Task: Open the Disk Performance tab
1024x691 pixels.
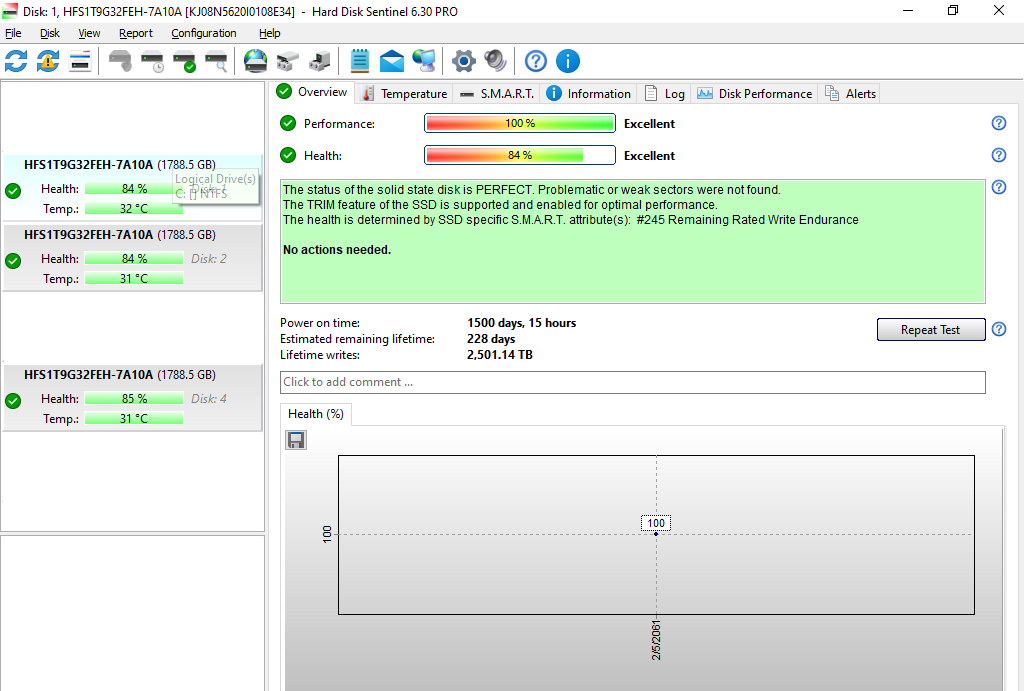Action: 755,93
